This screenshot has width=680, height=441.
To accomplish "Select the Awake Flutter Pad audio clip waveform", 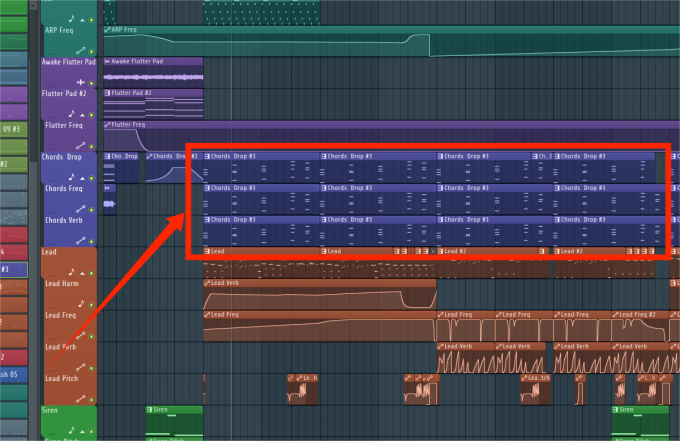I will (153, 77).
